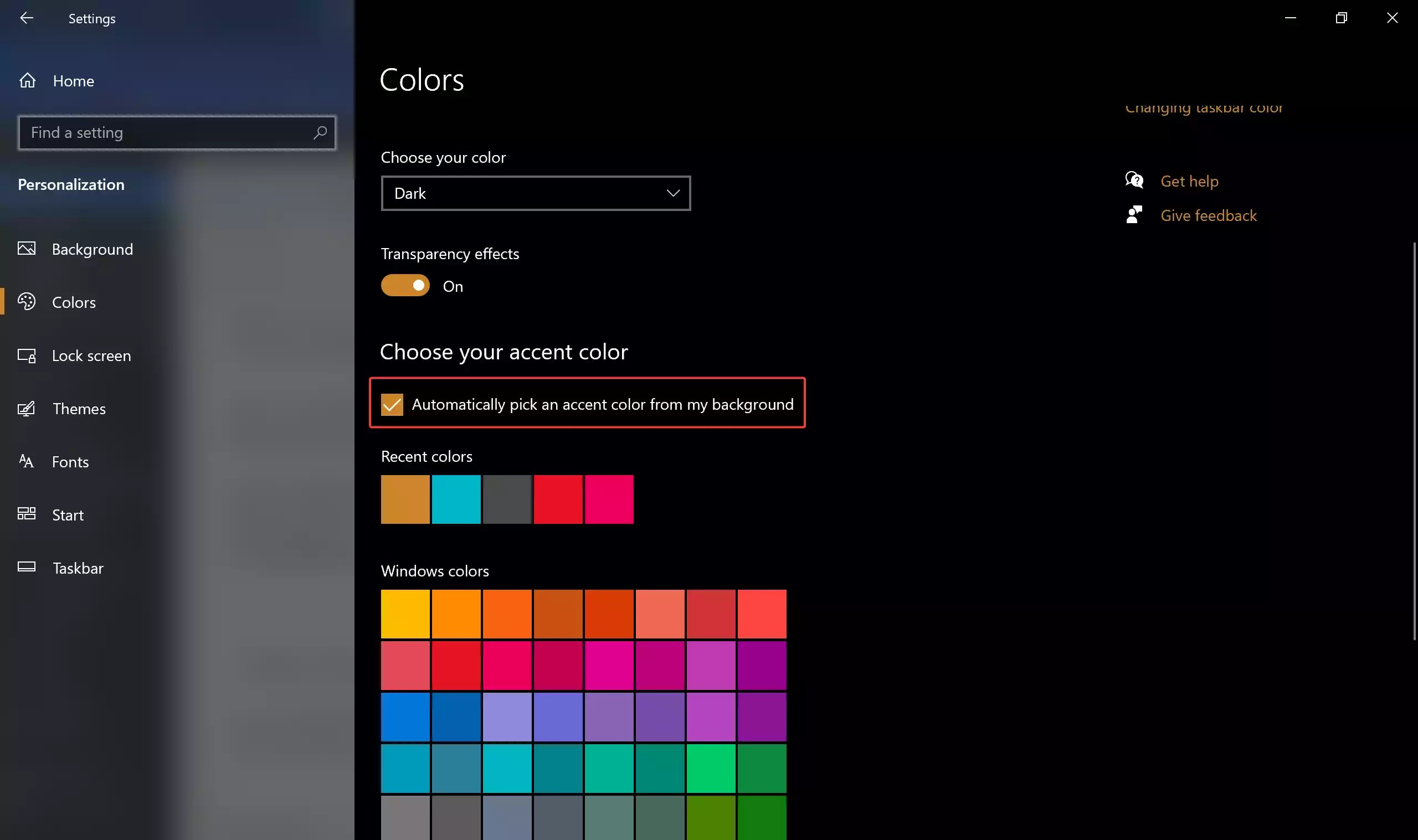Uncheck automatically pick accent color from background
1418x840 pixels.
pos(392,404)
